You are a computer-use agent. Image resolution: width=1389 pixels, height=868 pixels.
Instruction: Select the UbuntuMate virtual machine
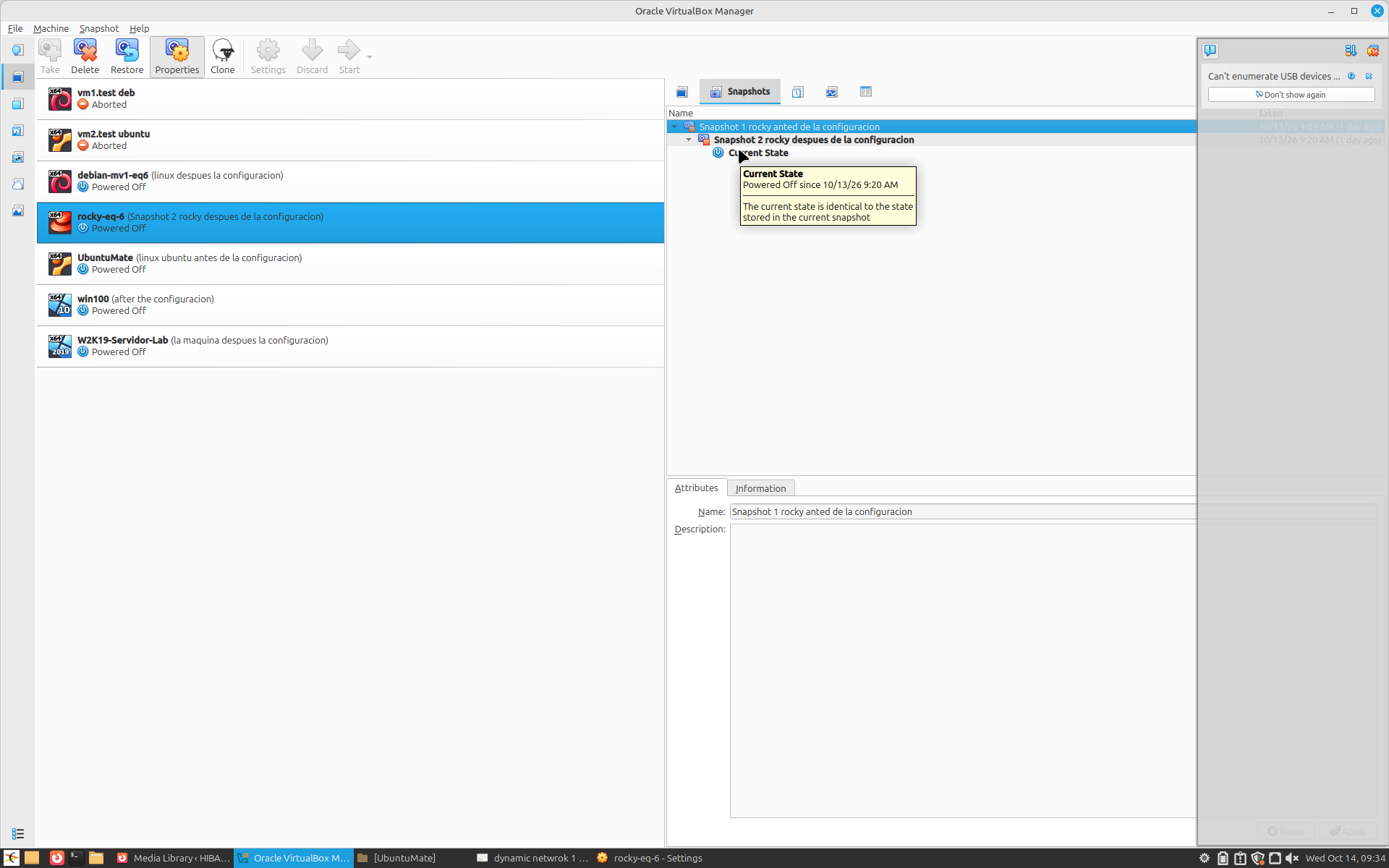point(351,264)
